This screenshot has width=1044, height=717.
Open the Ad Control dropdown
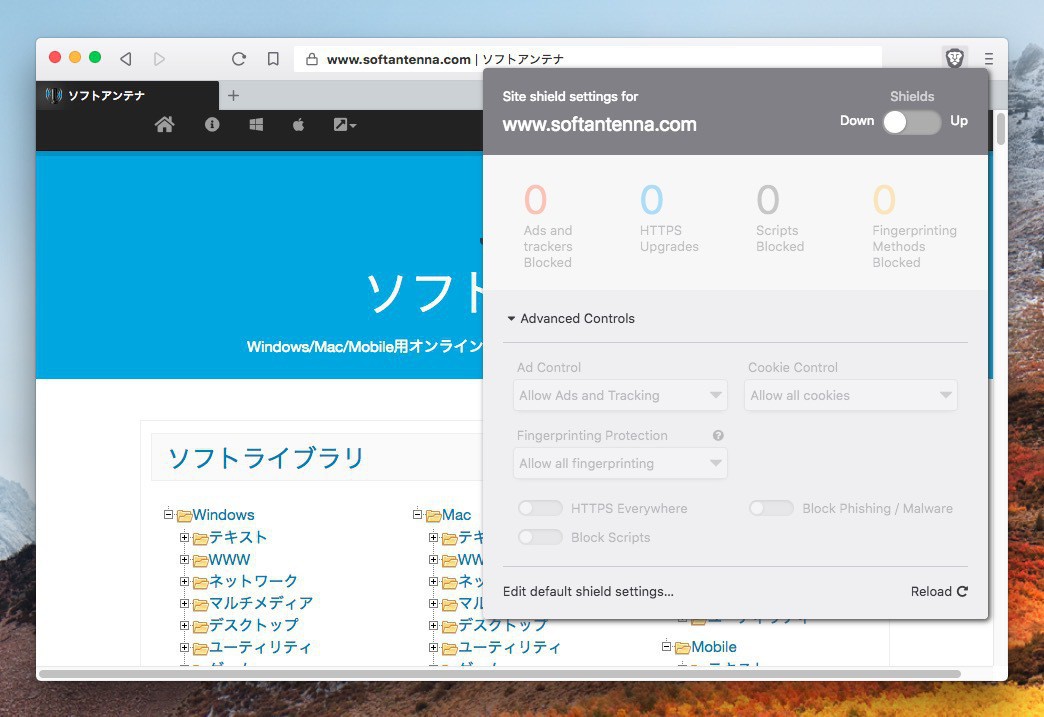pyautogui.click(x=620, y=395)
